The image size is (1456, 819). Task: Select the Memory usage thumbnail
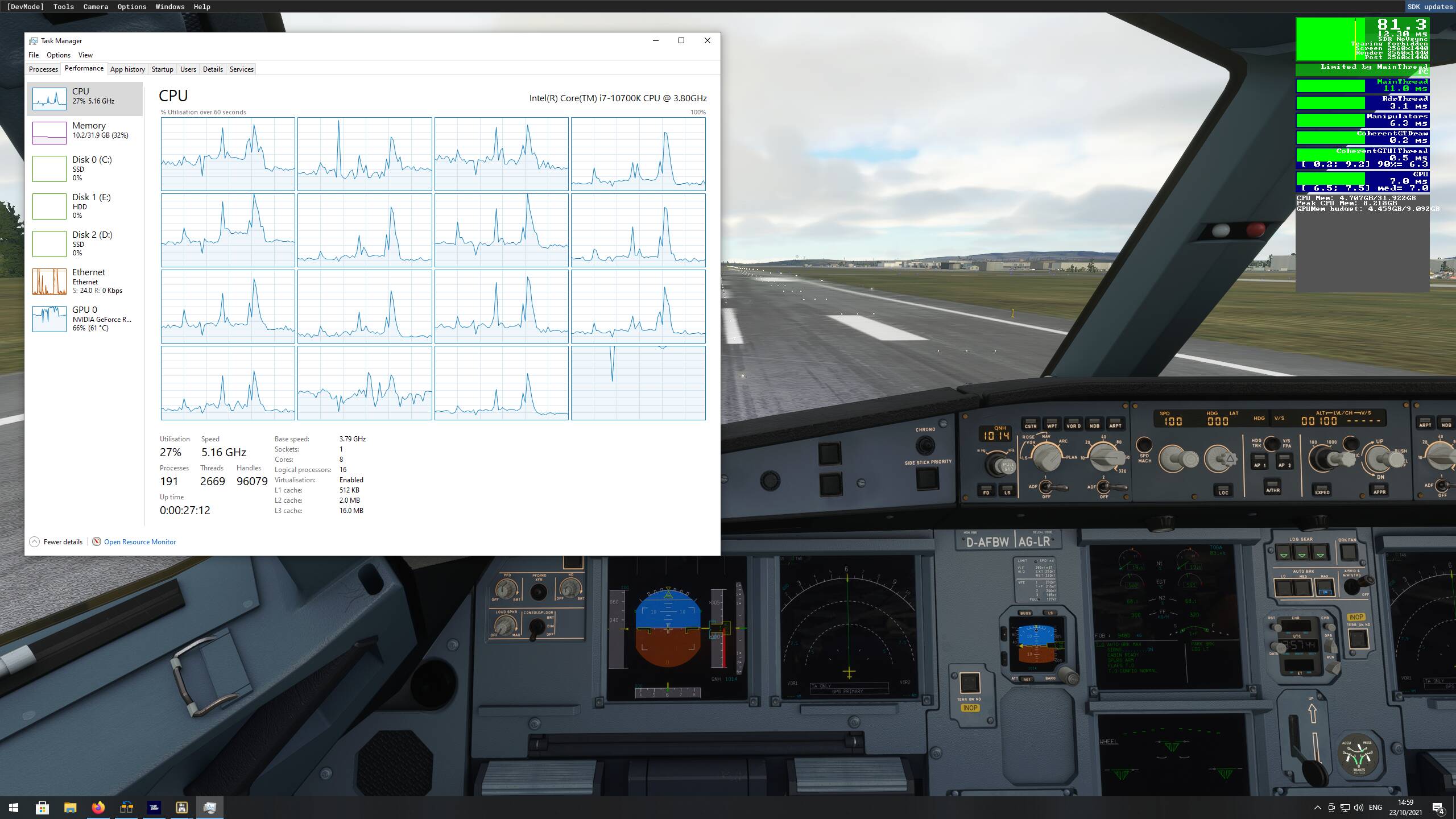click(x=49, y=133)
